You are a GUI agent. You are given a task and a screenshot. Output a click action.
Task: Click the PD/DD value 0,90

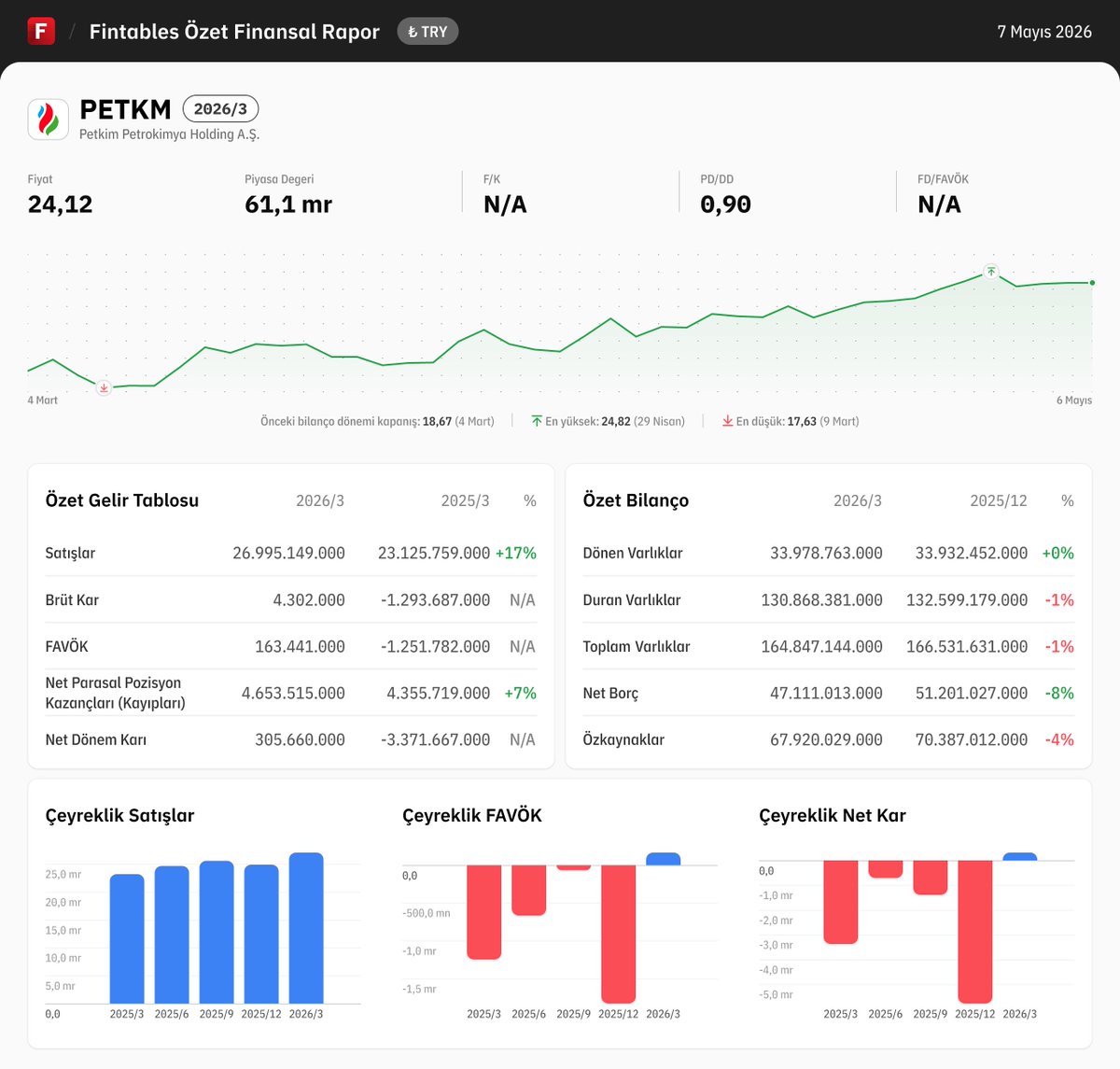725,204
